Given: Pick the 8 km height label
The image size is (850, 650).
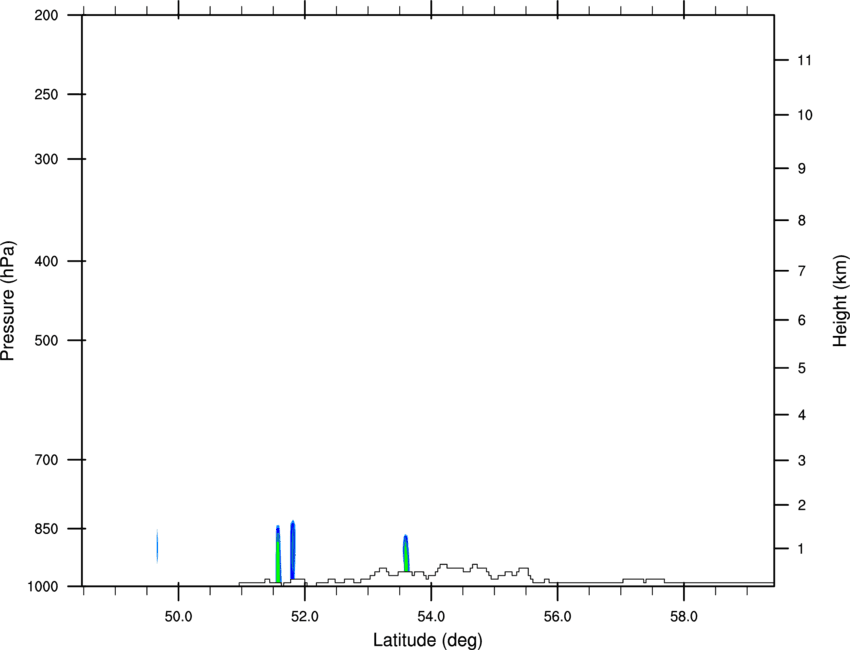Looking at the screenshot, I should [x=802, y=221].
